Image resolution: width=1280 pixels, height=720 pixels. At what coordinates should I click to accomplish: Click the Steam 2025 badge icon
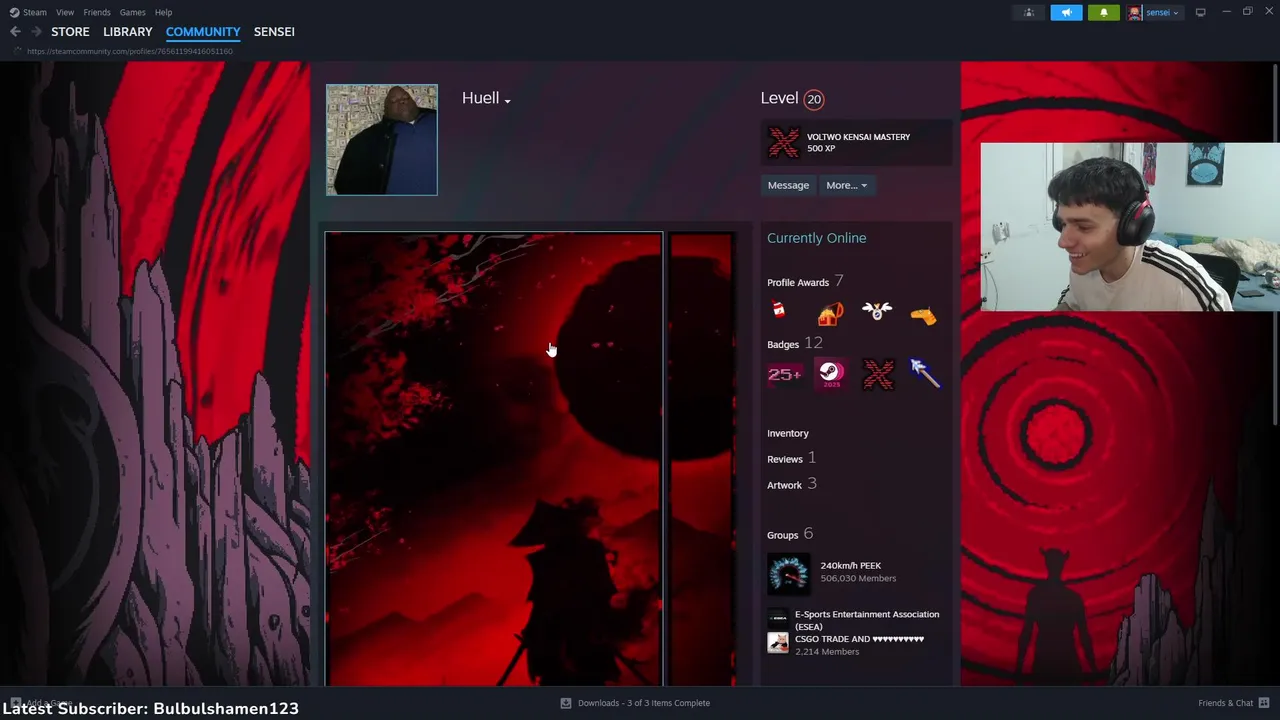830,374
